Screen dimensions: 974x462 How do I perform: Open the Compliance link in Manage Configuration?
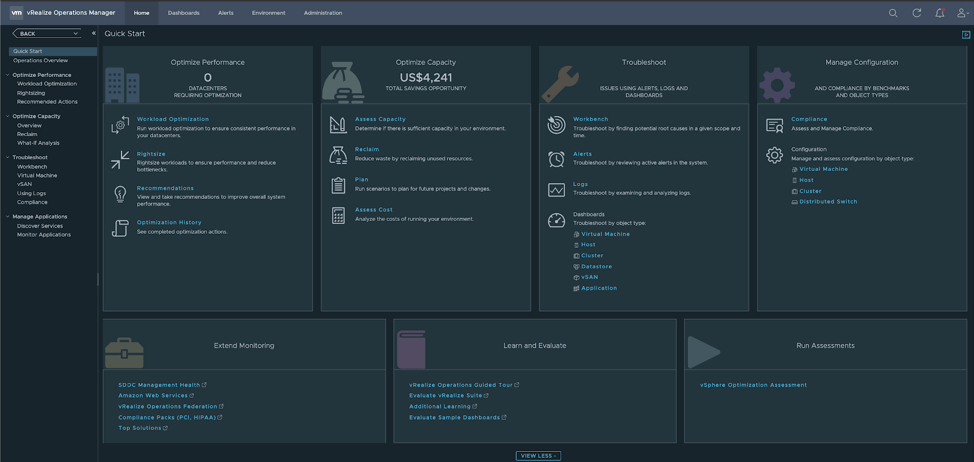coord(809,119)
